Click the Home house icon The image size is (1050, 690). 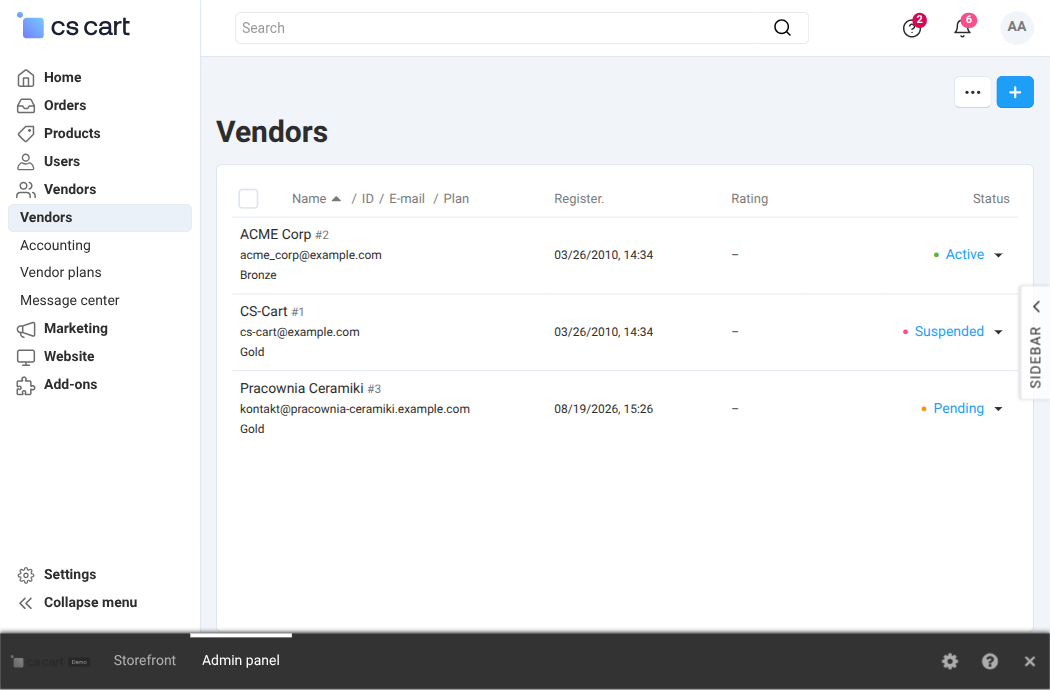pyautogui.click(x=25, y=78)
